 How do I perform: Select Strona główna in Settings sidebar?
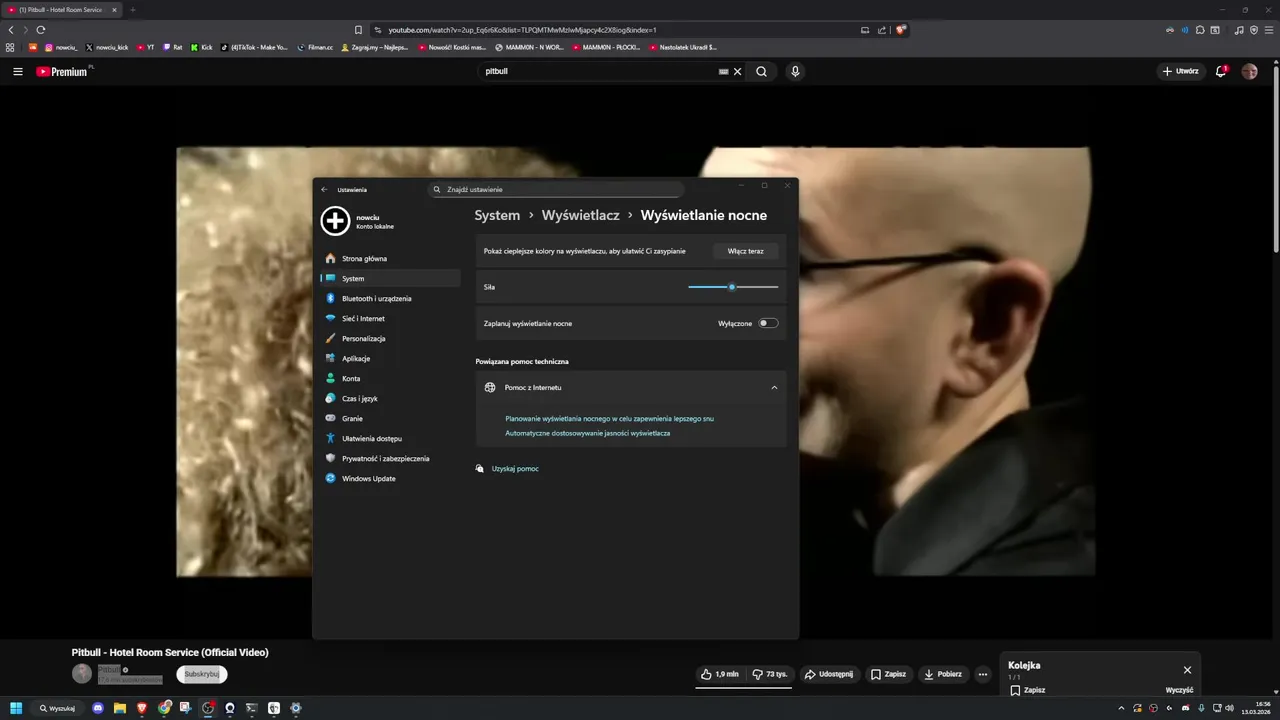point(391,258)
